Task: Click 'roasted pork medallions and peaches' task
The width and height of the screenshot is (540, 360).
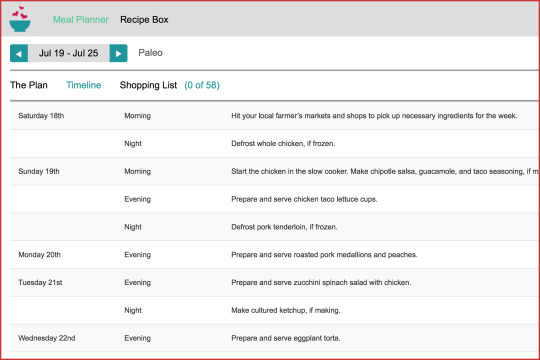Action: tap(324, 255)
